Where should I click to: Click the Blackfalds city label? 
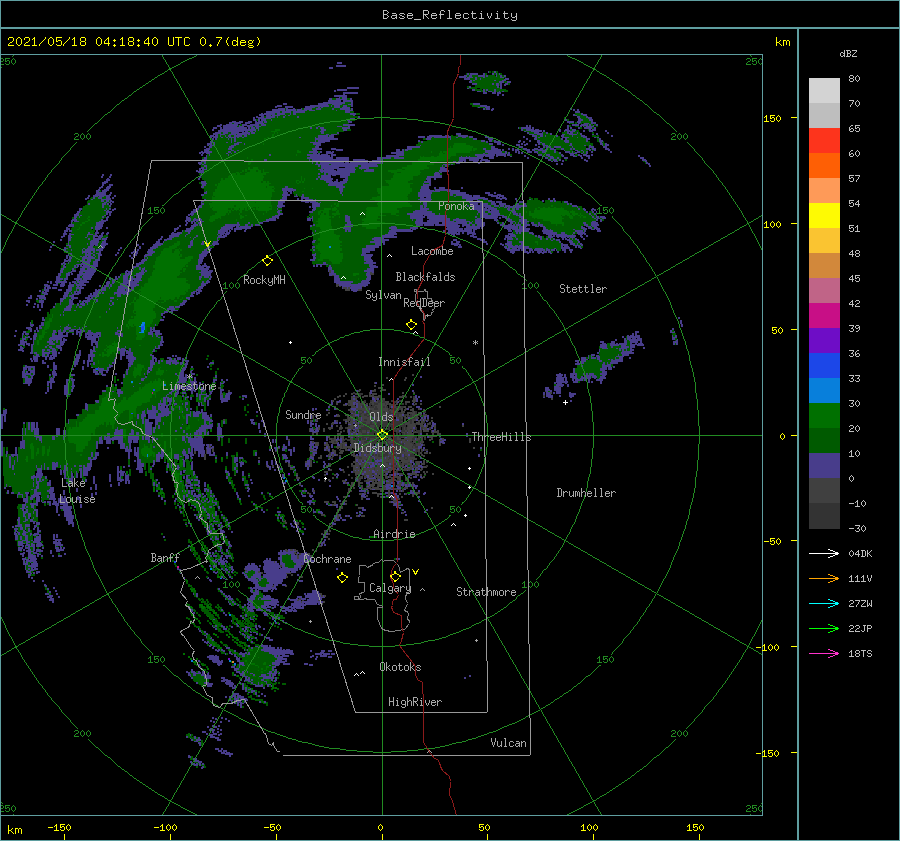425,277
